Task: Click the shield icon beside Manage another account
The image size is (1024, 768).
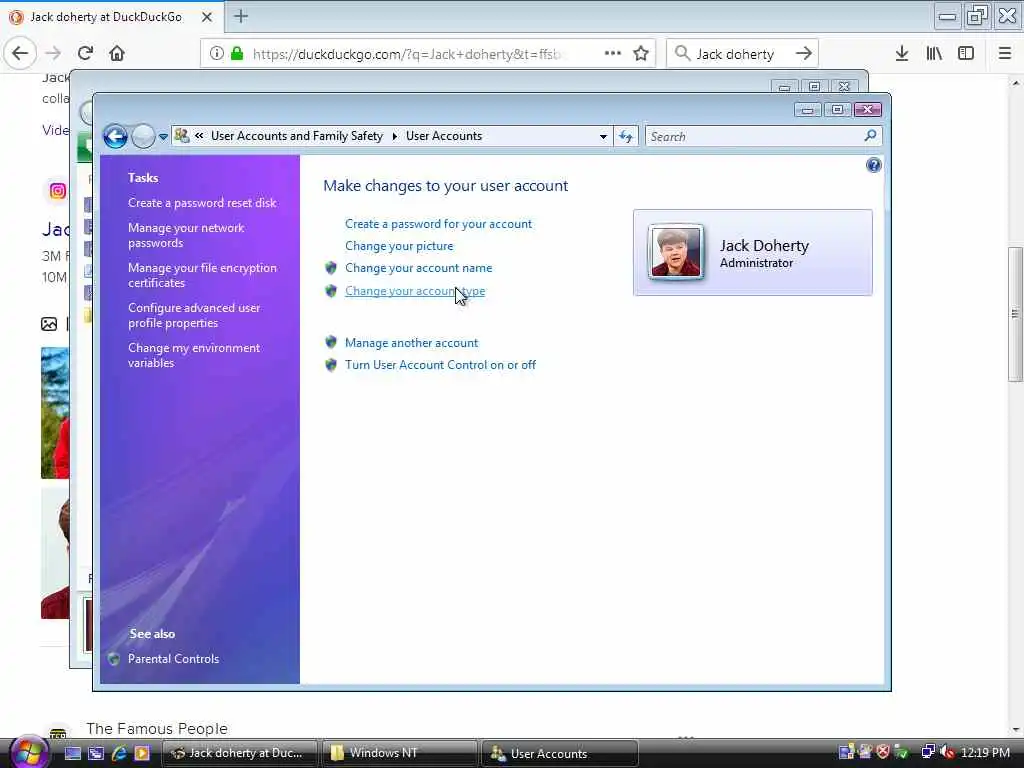Action: click(331, 342)
